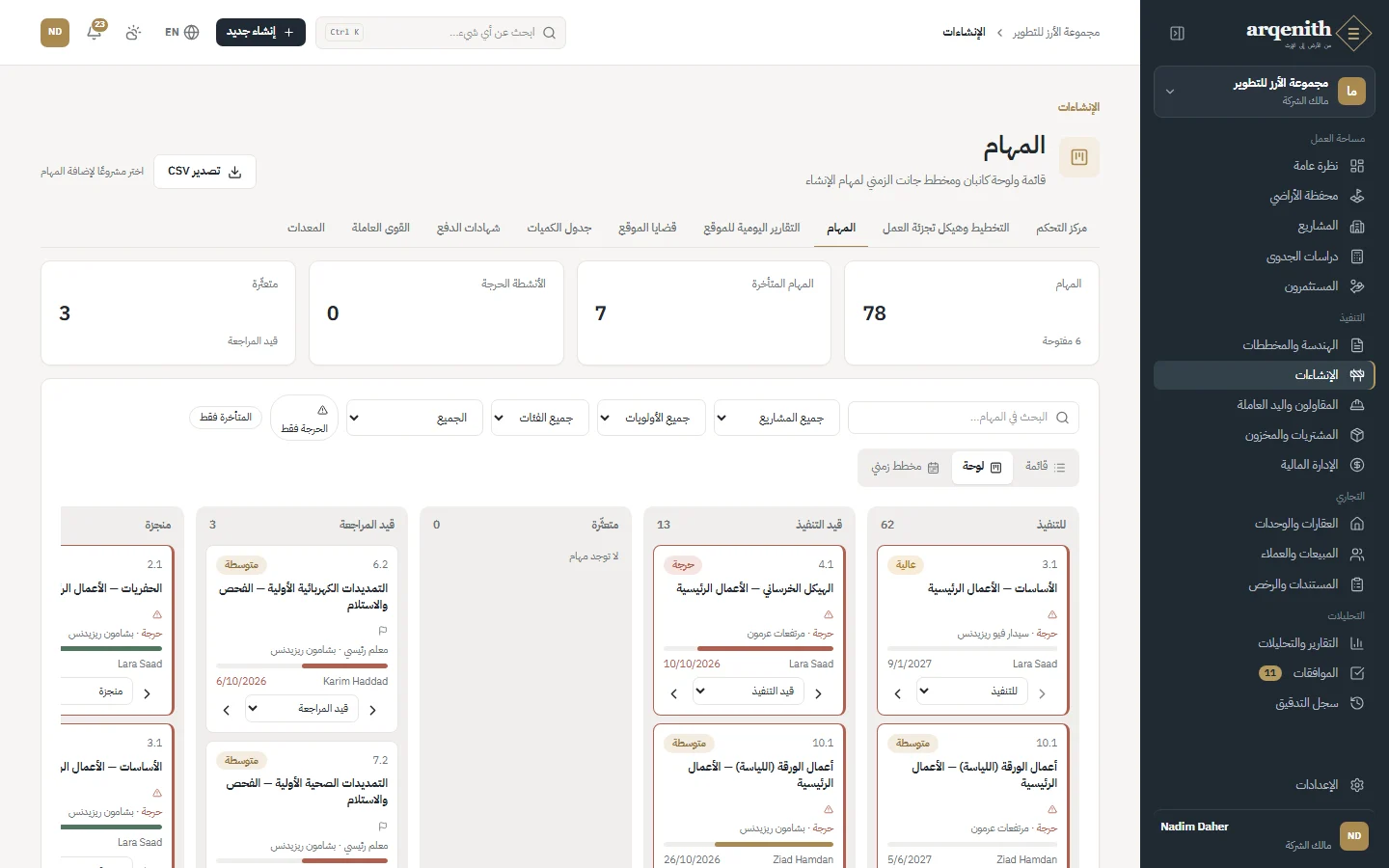The image size is (1389, 868).
Task: Toggle الحرجة فقط filter
Action: (304, 419)
